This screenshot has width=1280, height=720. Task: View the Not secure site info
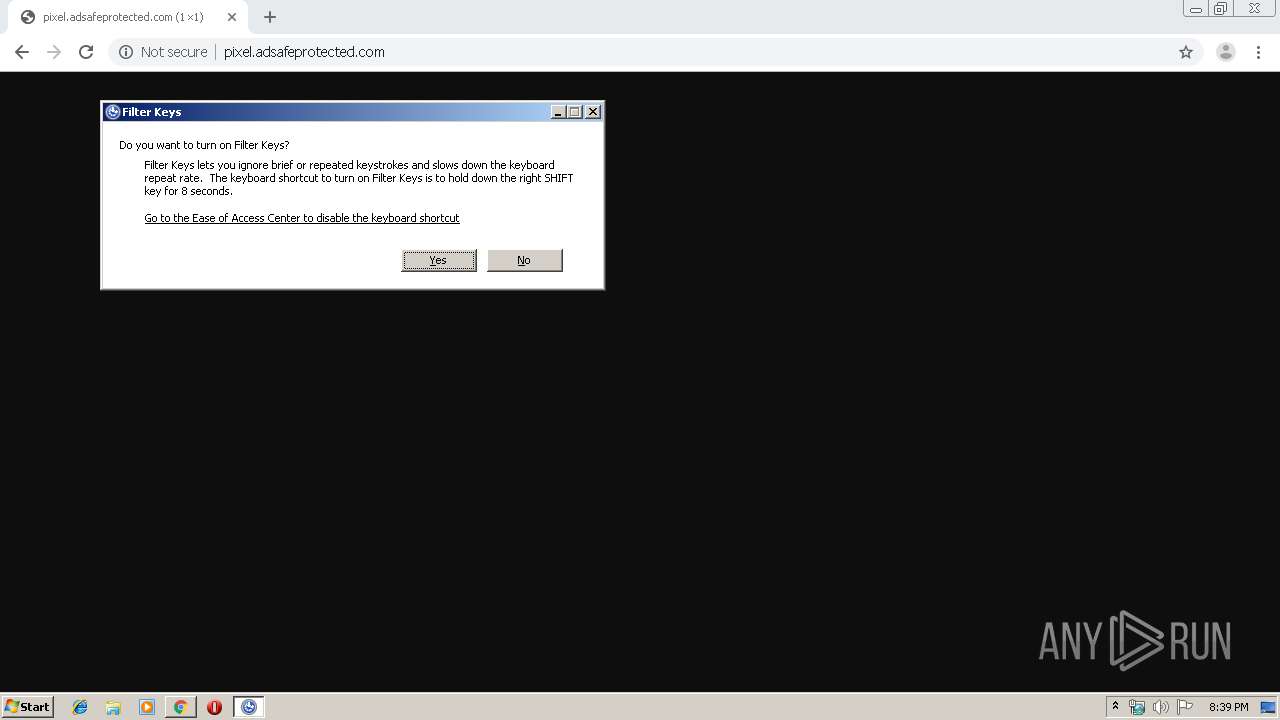[163, 52]
